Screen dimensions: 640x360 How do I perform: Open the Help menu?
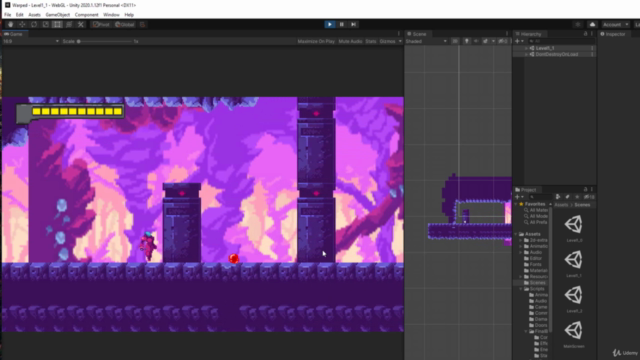click(x=129, y=15)
